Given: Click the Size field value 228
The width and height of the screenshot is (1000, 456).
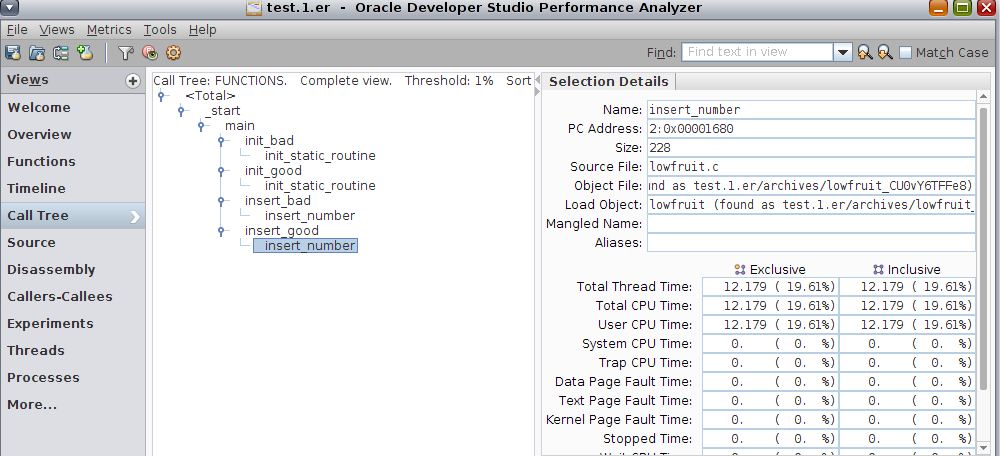Looking at the screenshot, I should [x=811, y=148].
